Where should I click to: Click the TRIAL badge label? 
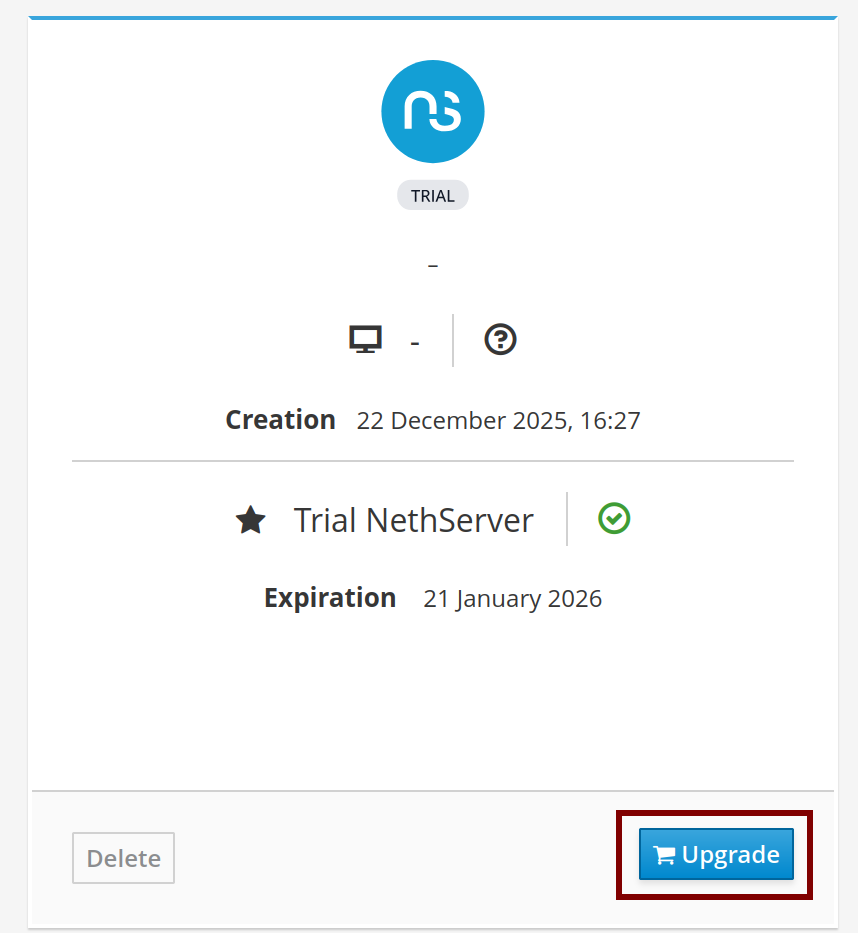[432, 196]
